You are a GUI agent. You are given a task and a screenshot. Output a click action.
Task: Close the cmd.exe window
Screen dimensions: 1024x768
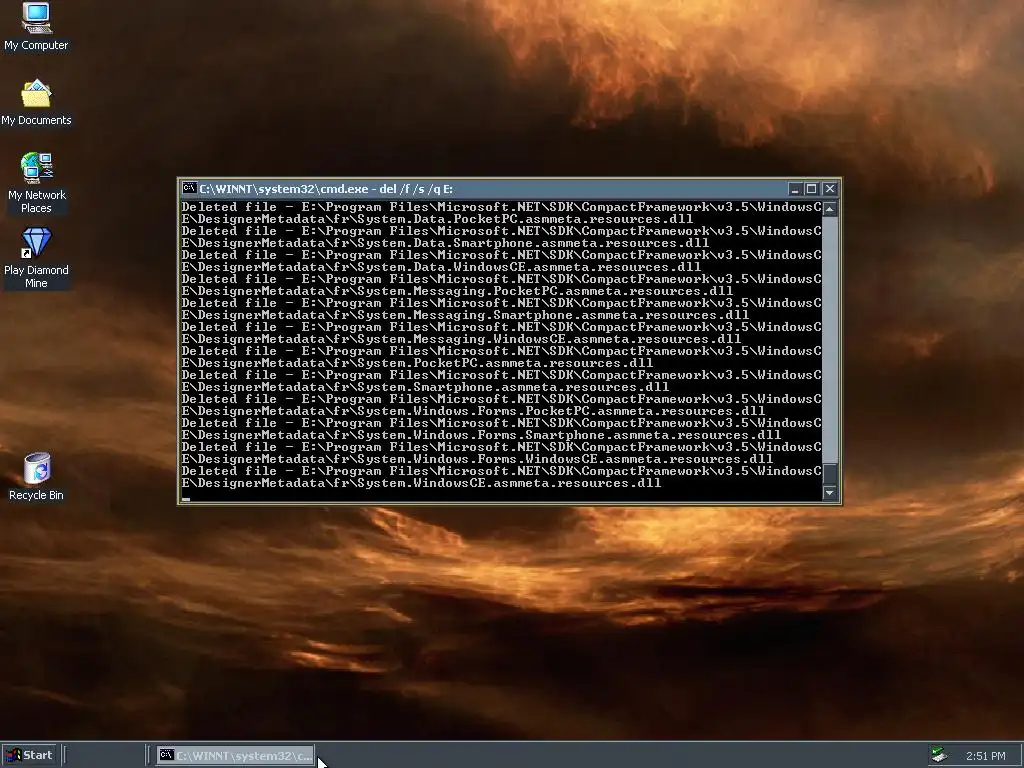click(830, 189)
